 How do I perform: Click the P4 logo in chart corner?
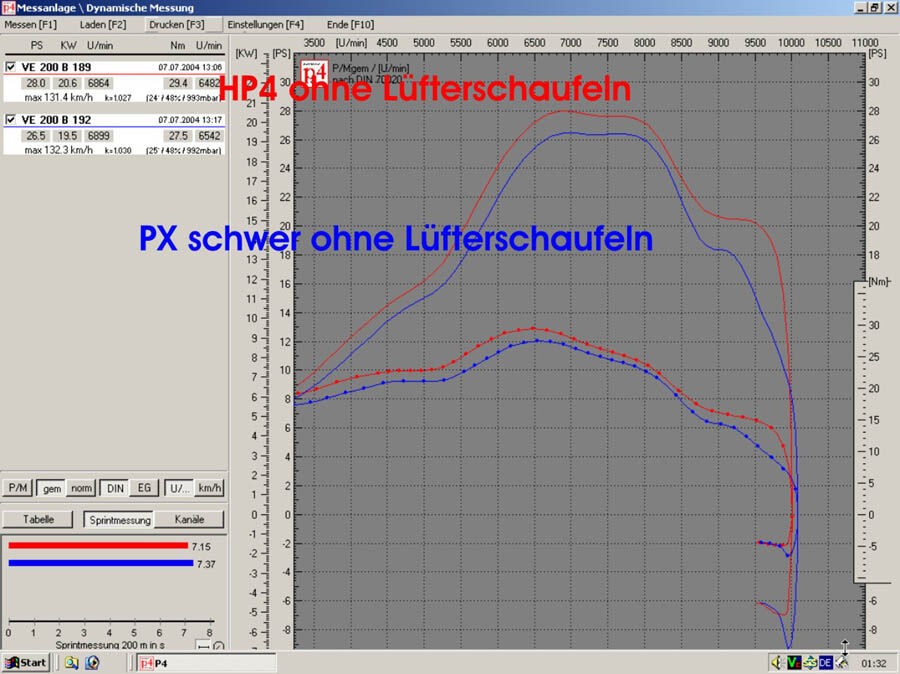(314, 72)
